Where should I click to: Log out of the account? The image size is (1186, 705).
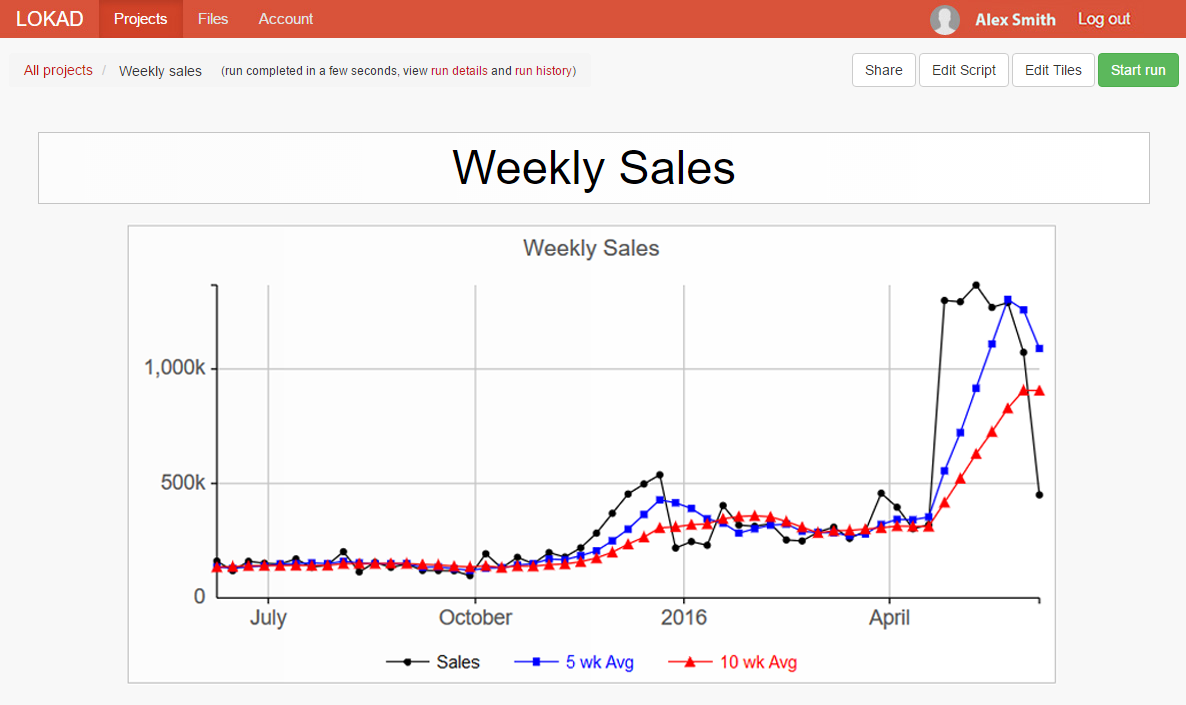tap(1104, 19)
